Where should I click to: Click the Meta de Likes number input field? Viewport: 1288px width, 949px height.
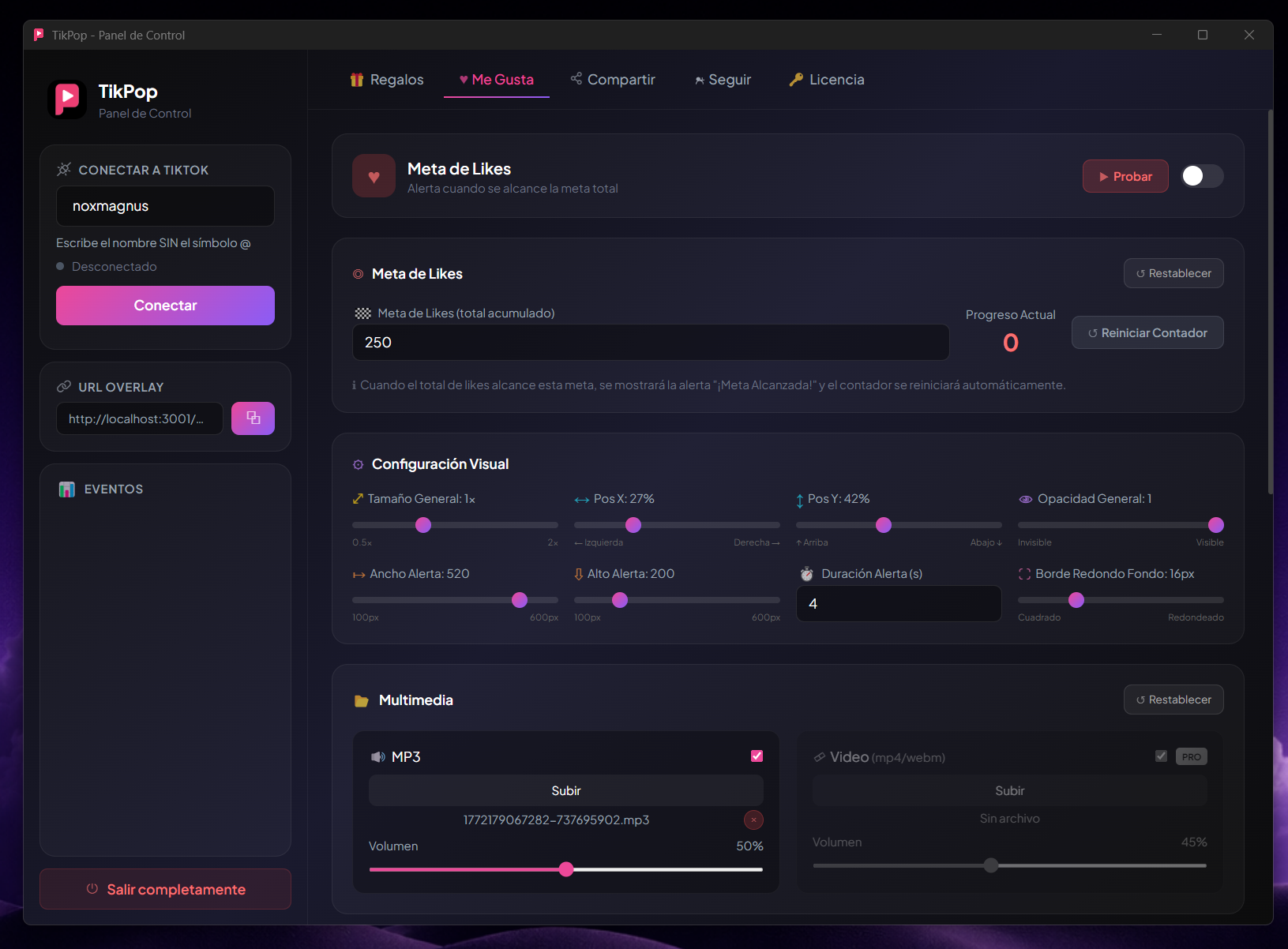[650, 343]
